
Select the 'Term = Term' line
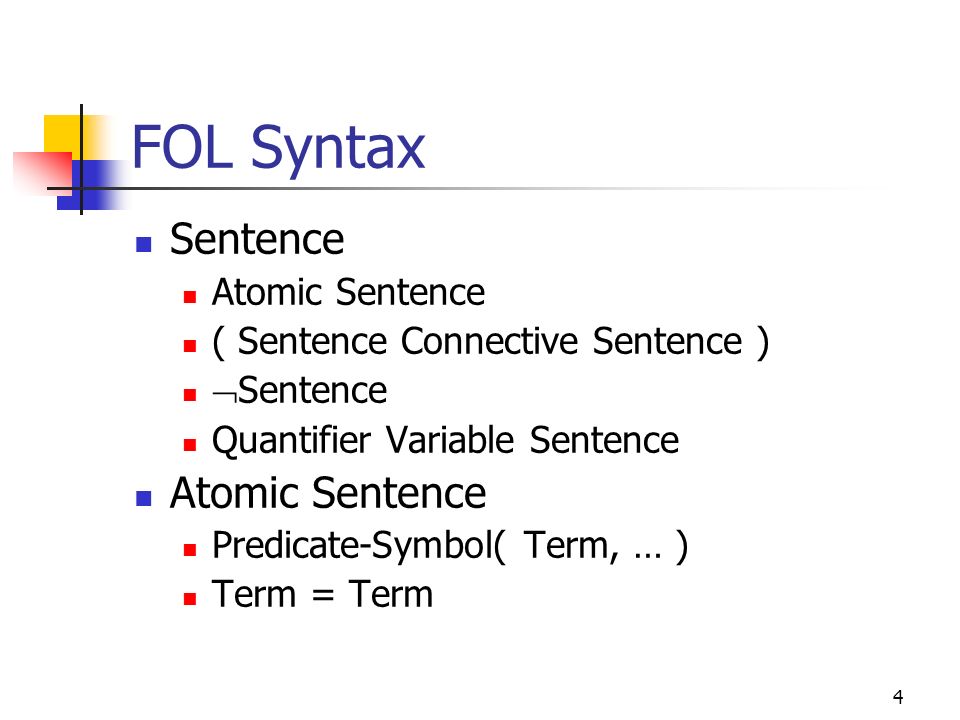pyautogui.click(x=322, y=594)
